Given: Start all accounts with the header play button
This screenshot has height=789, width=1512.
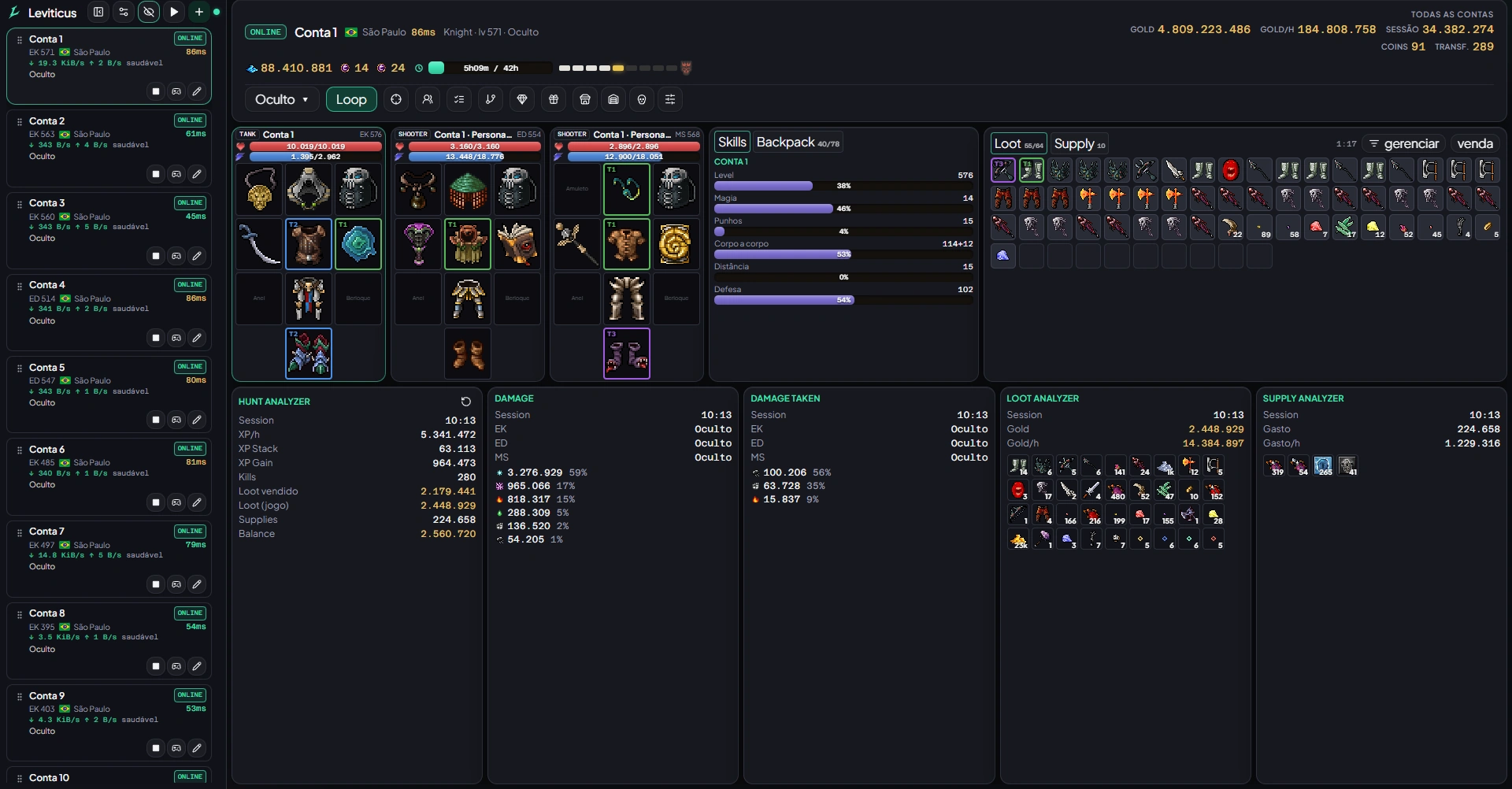Looking at the screenshot, I should point(174,12).
